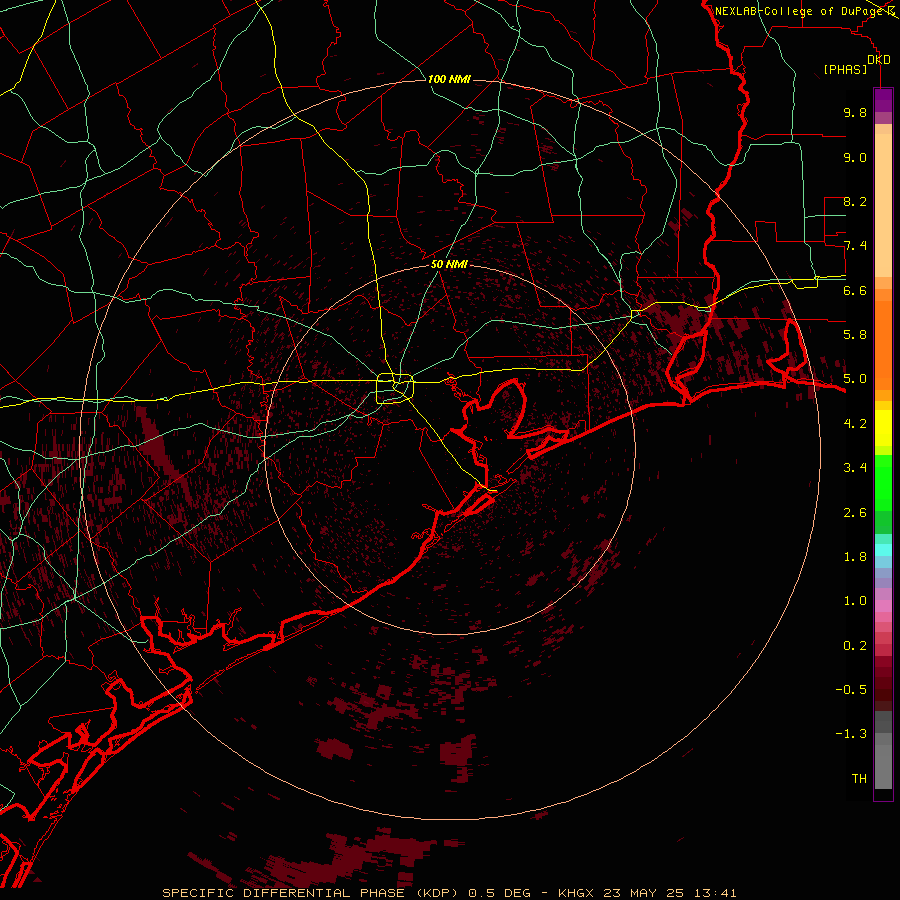Pick the purple top segment of color bar

coord(883,100)
